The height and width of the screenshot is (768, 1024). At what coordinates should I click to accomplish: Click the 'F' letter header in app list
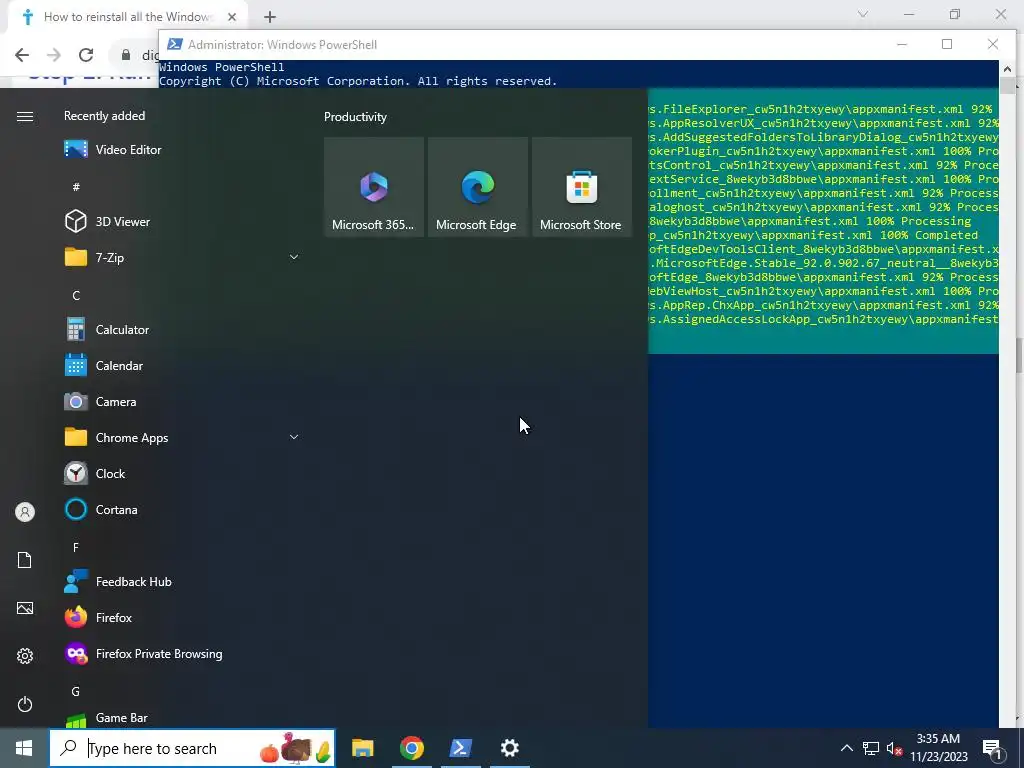pos(76,548)
